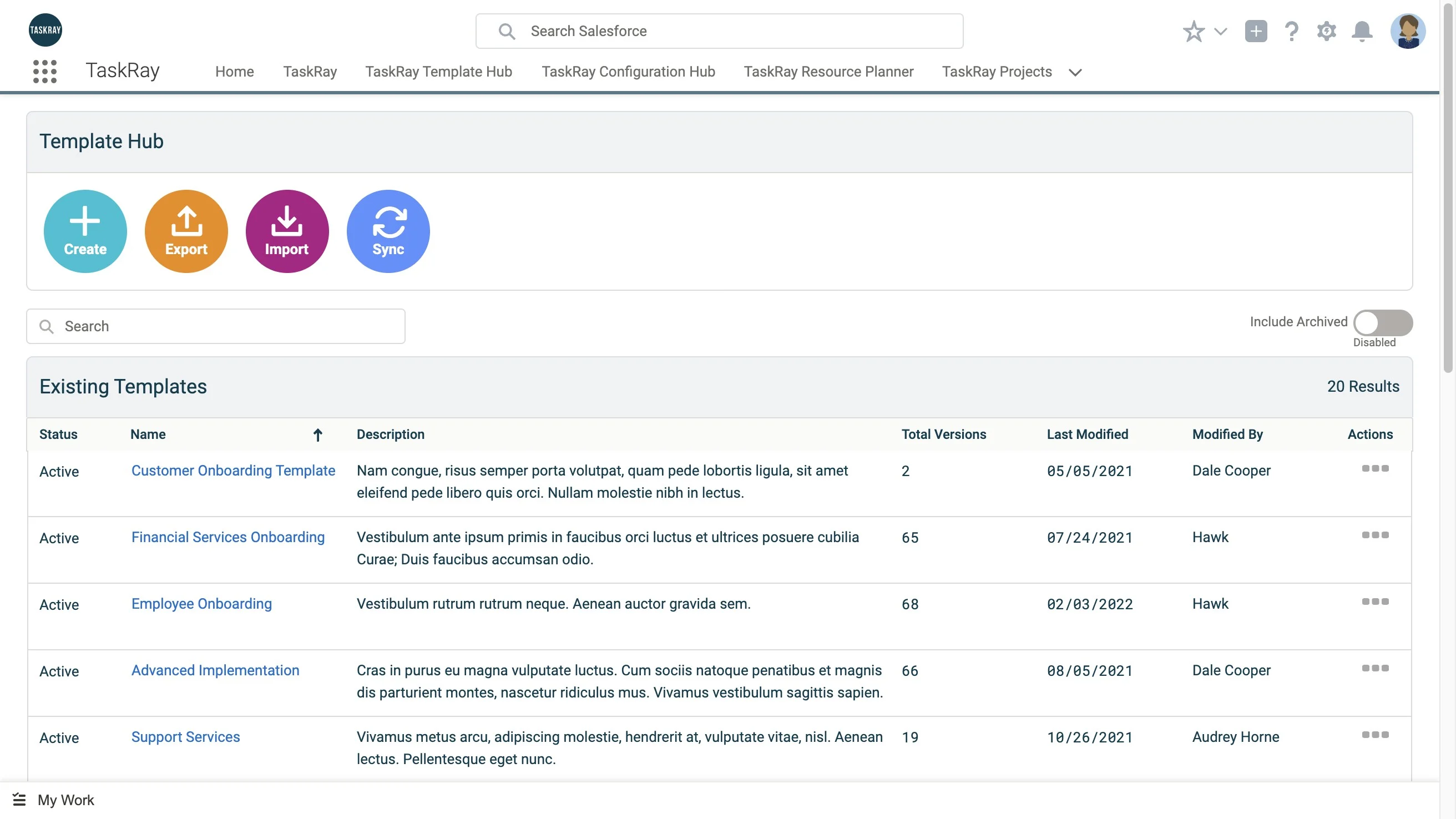Open Advanced Implementation template link
Screen dimensions: 1456x819
pos(215,670)
